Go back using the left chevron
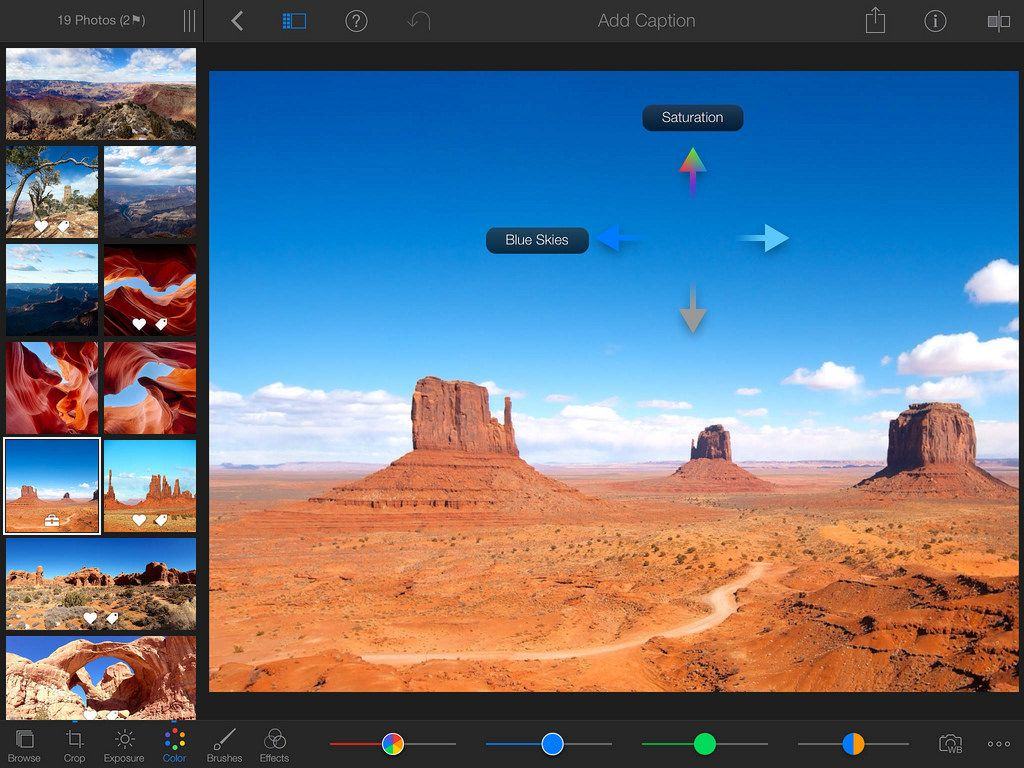The width and height of the screenshot is (1024, 768). point(237,21)
